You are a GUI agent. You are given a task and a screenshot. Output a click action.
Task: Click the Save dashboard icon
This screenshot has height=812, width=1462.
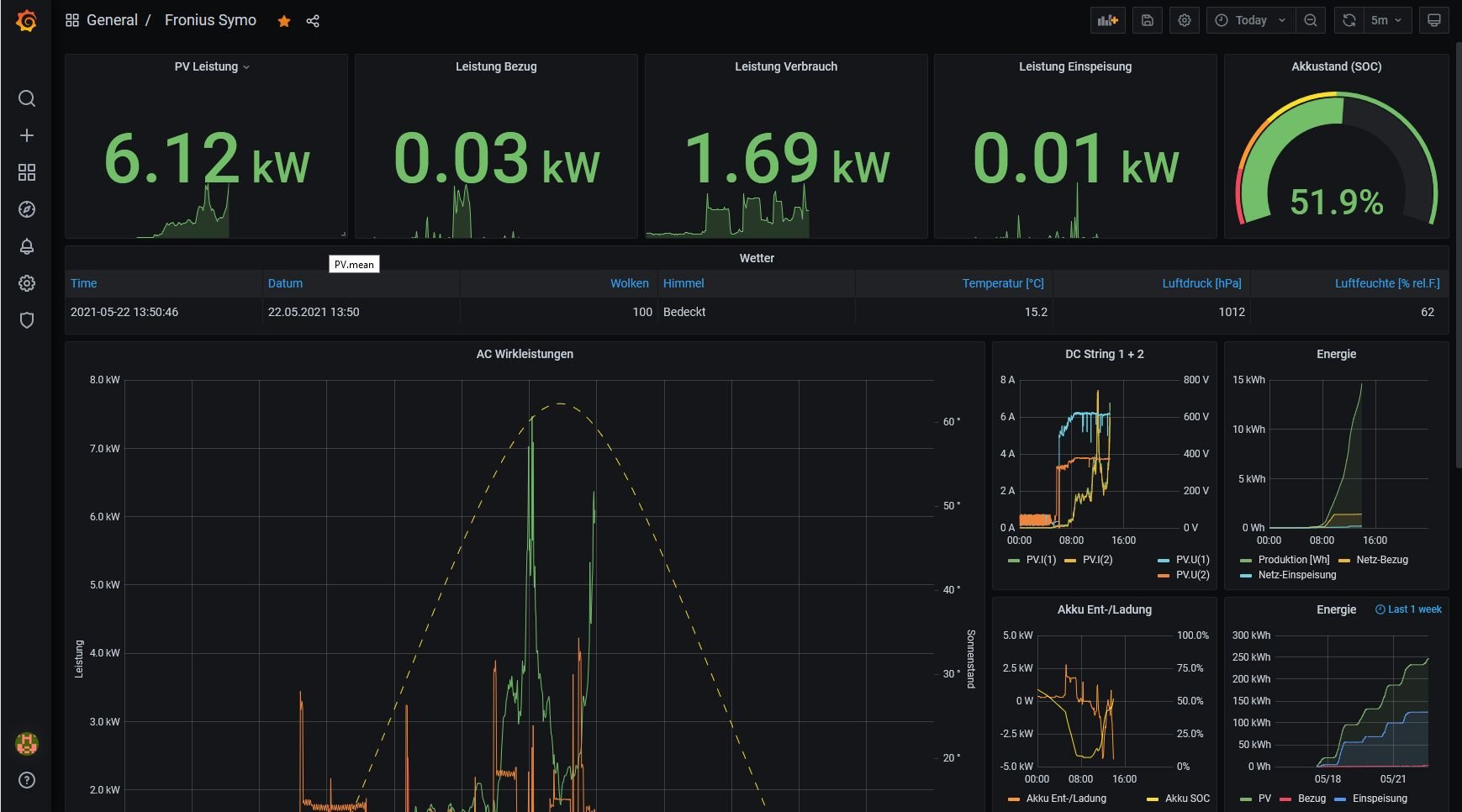click(x=1148, y=20)
